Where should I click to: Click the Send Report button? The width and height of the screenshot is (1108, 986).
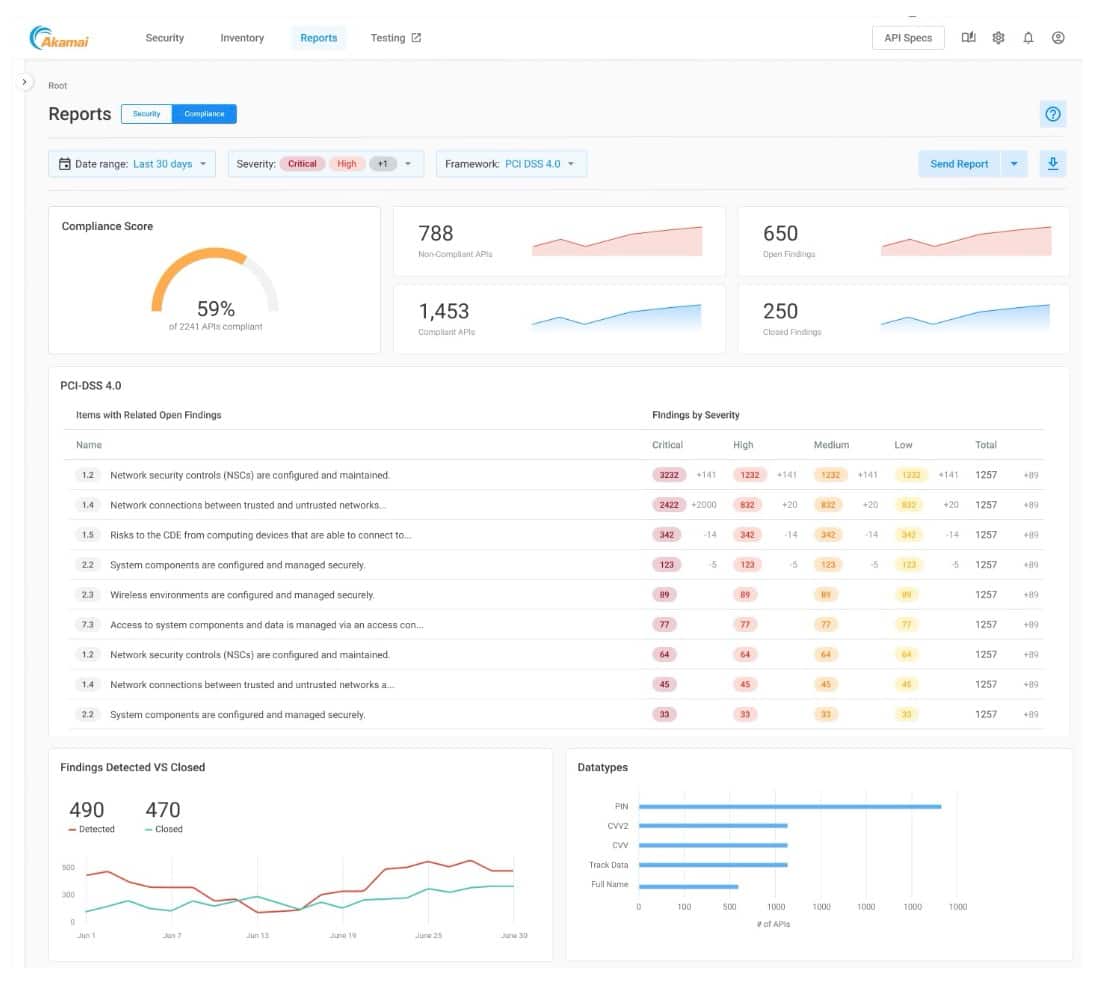(958, 164)
